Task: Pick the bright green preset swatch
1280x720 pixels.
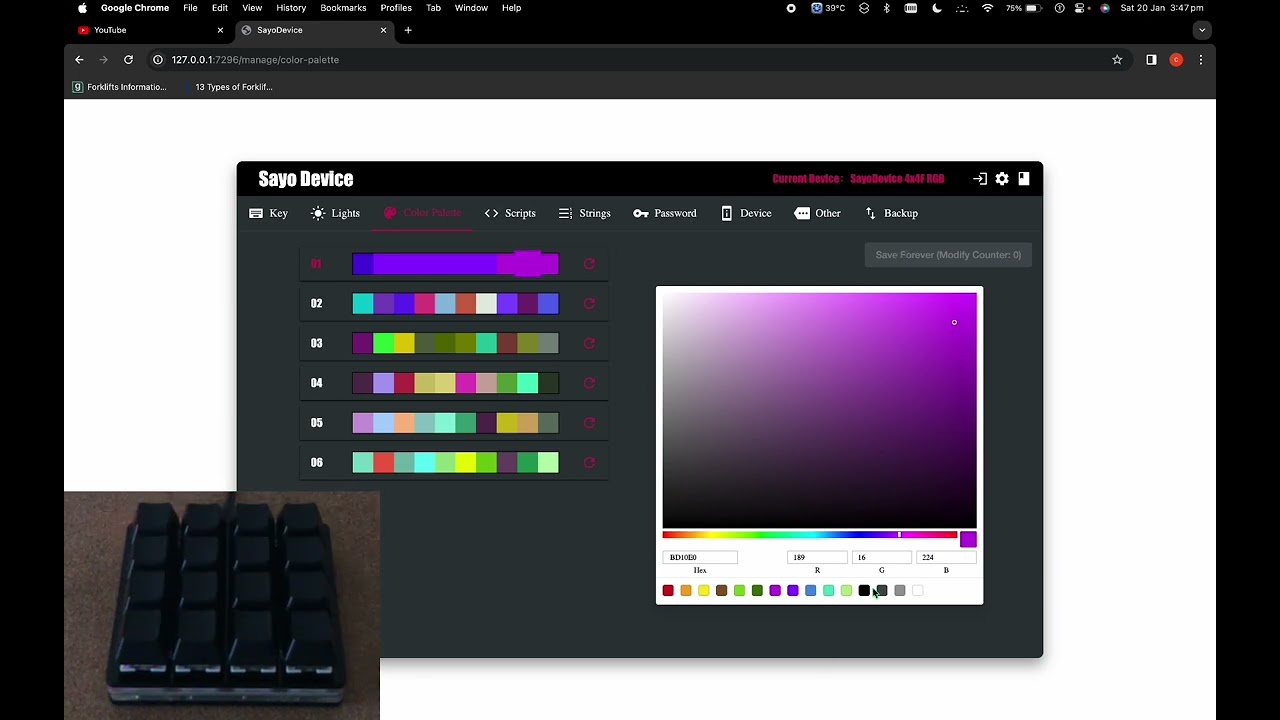Action: (739, 591)
